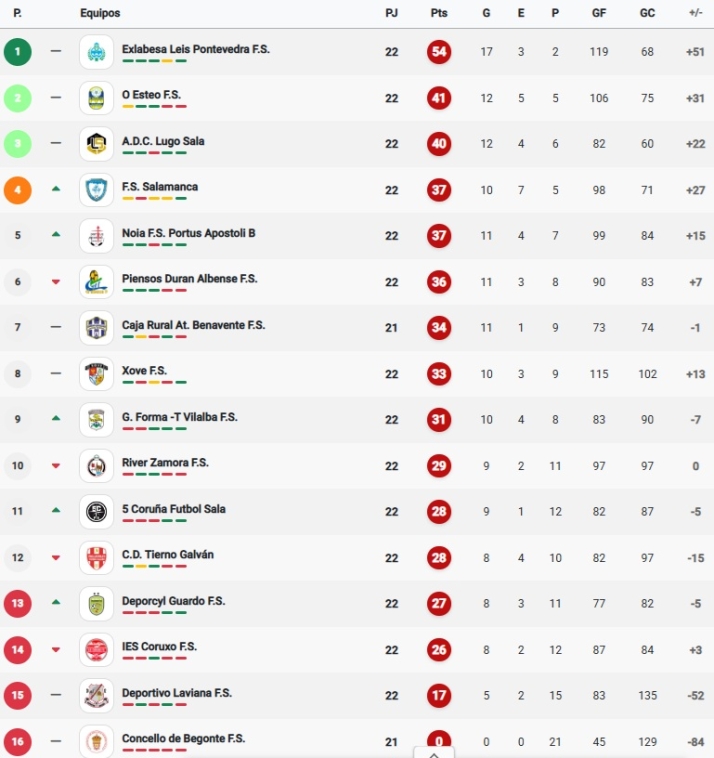
Task: Open the Noia F.S. Portus Apostoli B link
Action: (188, 233)
